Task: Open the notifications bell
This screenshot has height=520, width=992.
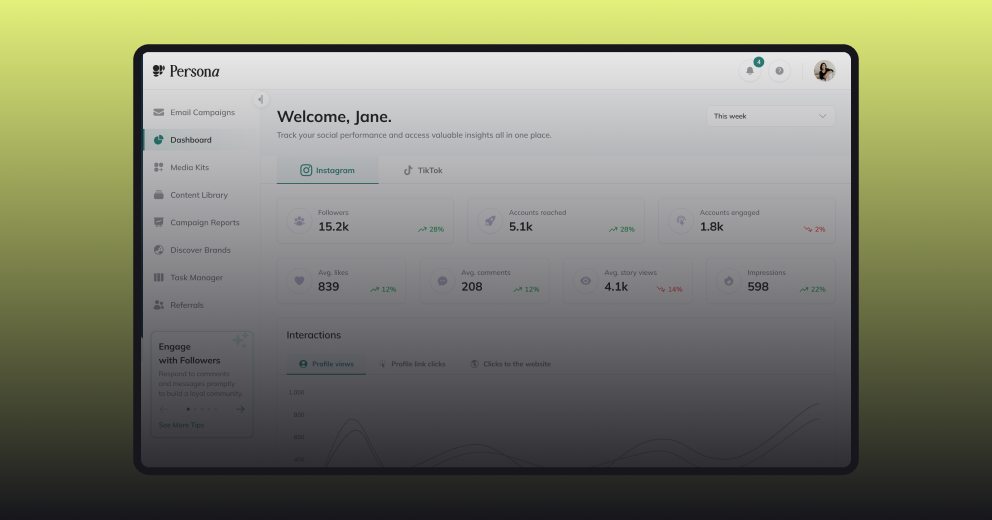Action: (750, 71)
